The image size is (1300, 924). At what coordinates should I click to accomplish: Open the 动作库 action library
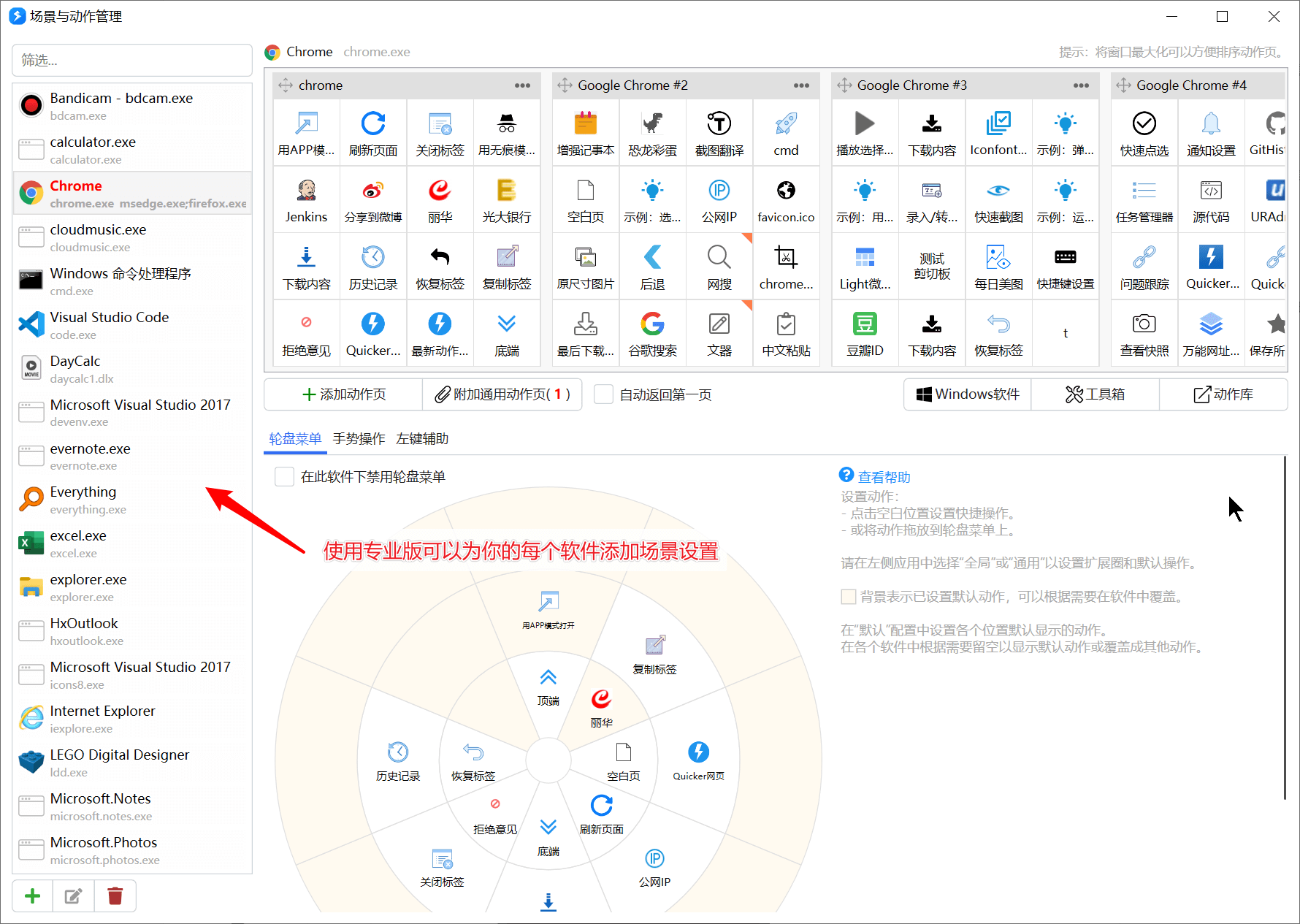(1223, 394)
